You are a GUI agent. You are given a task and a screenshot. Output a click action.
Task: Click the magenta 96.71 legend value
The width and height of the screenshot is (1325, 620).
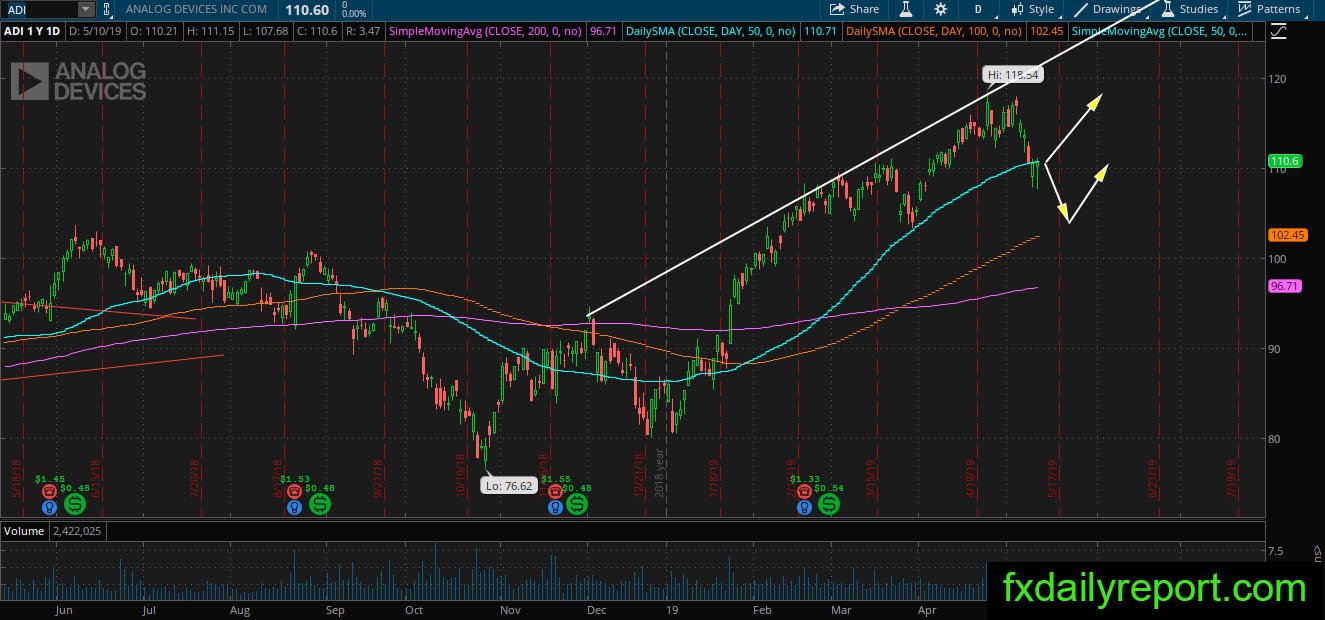point(603,32)
